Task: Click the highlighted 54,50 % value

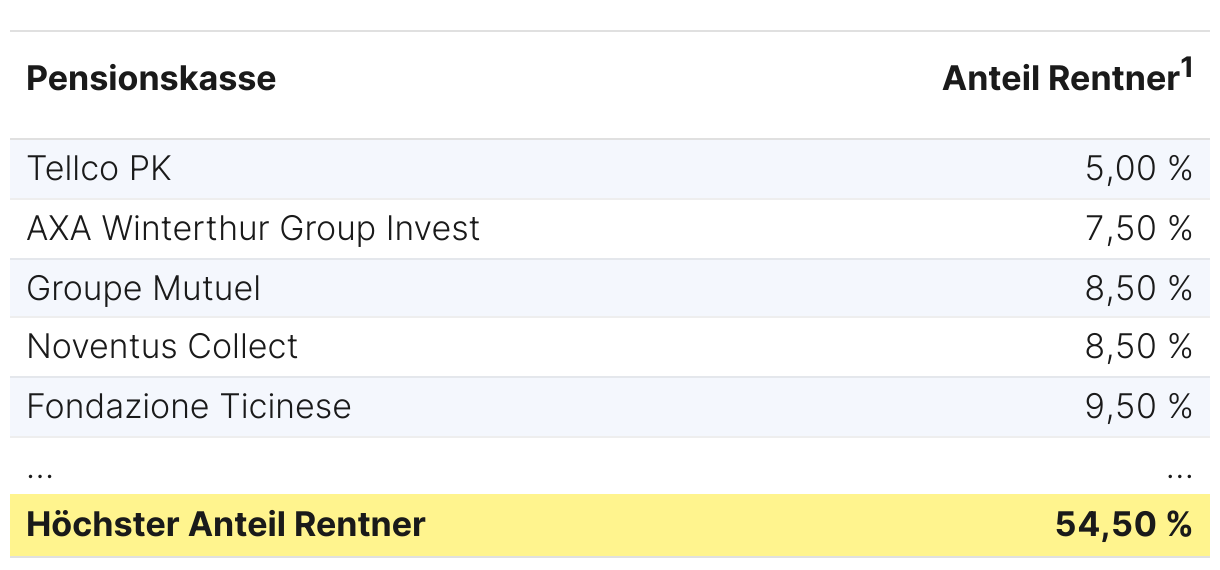Action: (1123, 524)
